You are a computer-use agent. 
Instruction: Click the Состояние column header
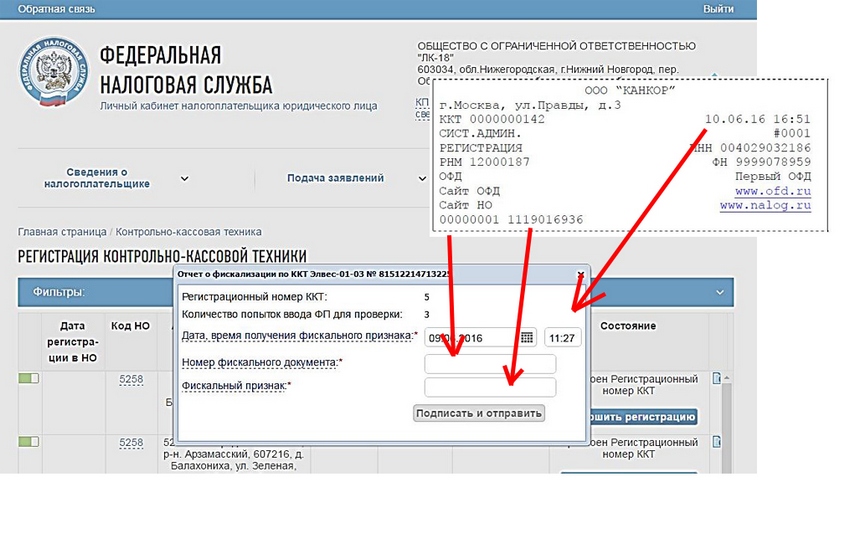(628, 326)
